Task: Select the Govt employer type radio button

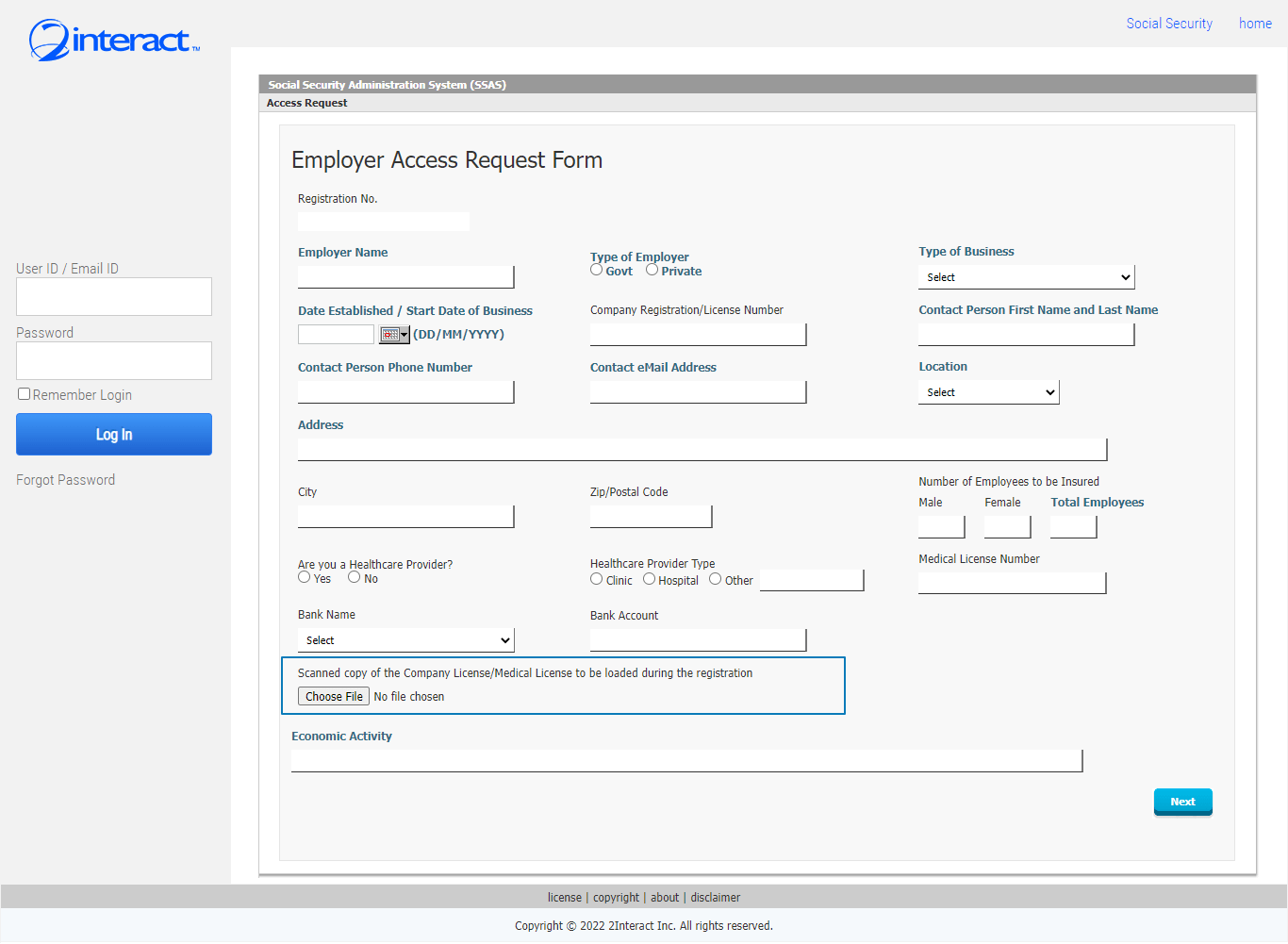Action: pyautogui.click(x=596, y=270)
